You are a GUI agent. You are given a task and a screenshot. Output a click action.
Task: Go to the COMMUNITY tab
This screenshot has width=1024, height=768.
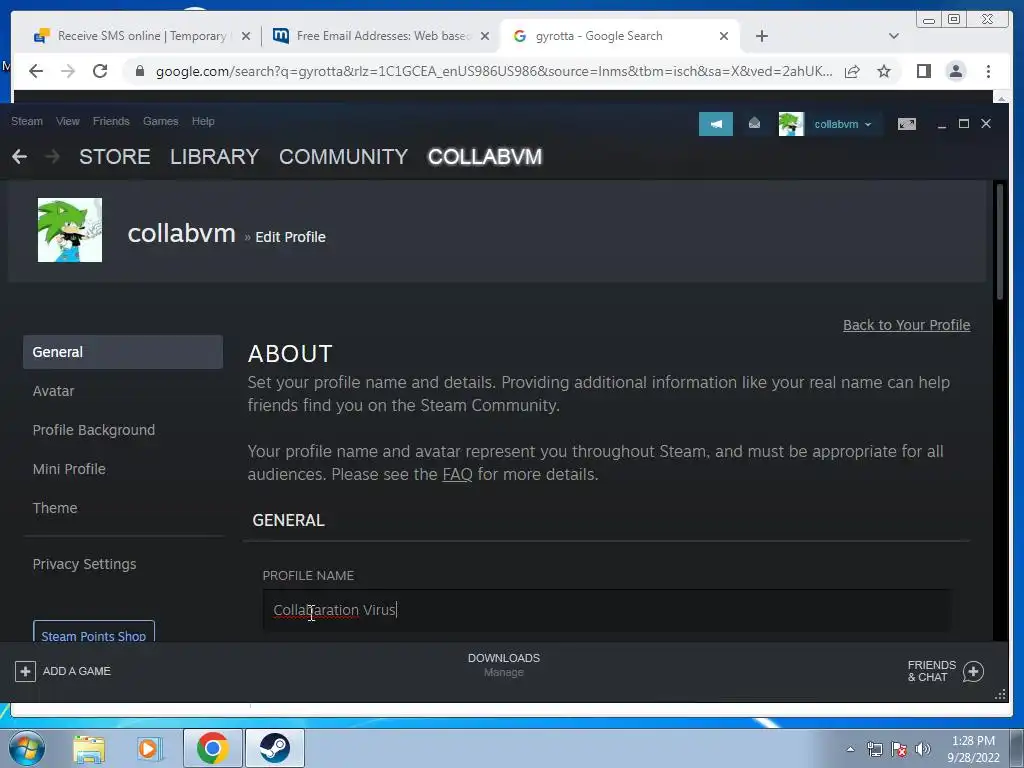(x=344, y=157)
